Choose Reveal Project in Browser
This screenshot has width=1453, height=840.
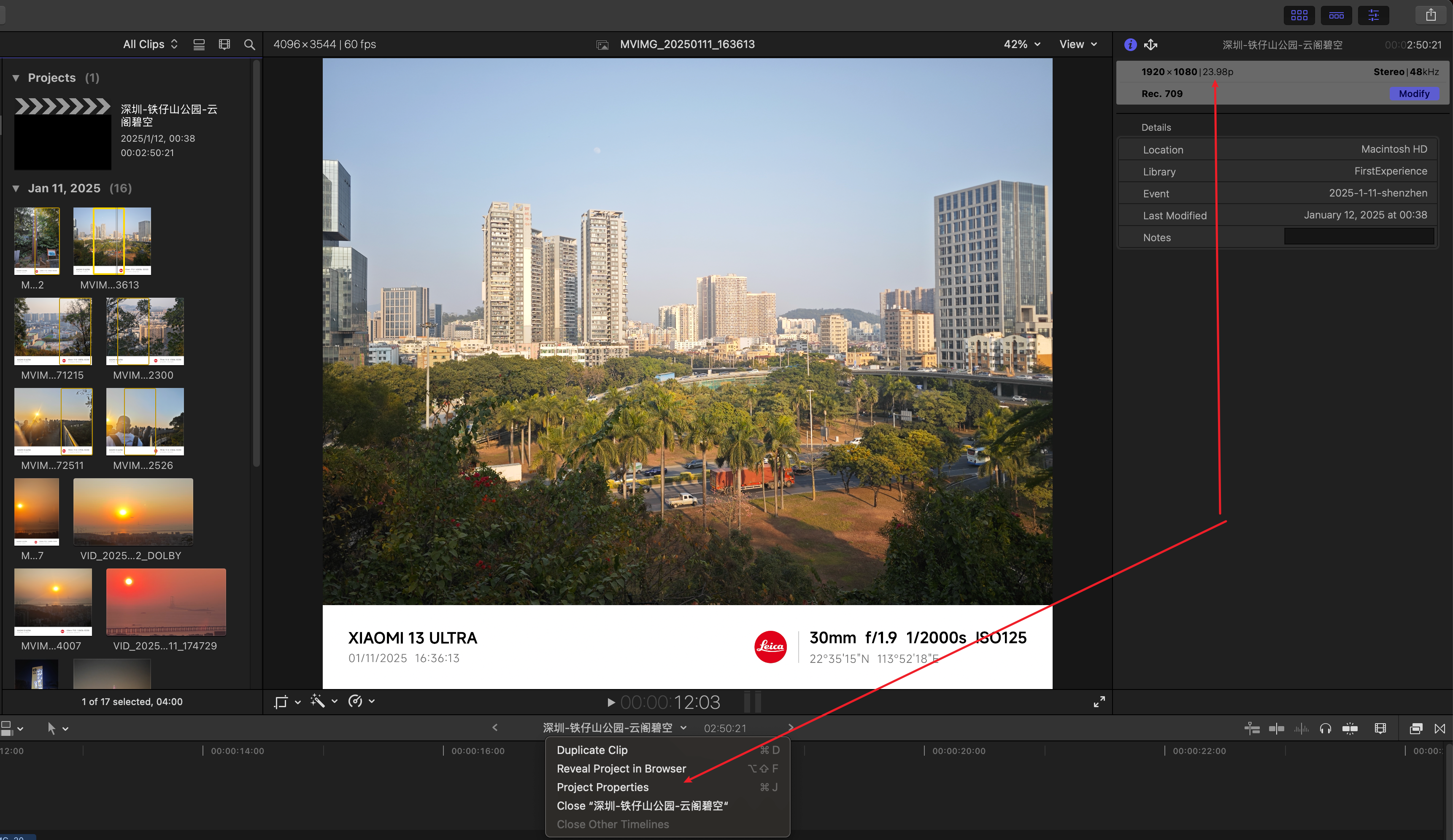(x=667, y=769)
